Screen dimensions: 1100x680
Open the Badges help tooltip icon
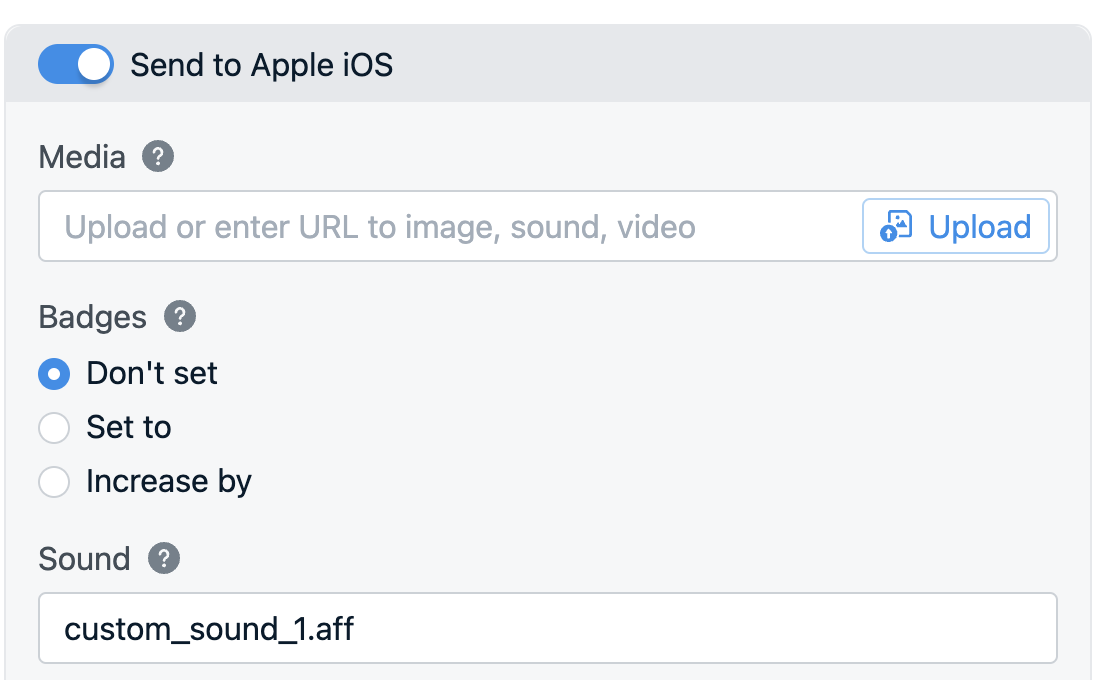(180, 317)
